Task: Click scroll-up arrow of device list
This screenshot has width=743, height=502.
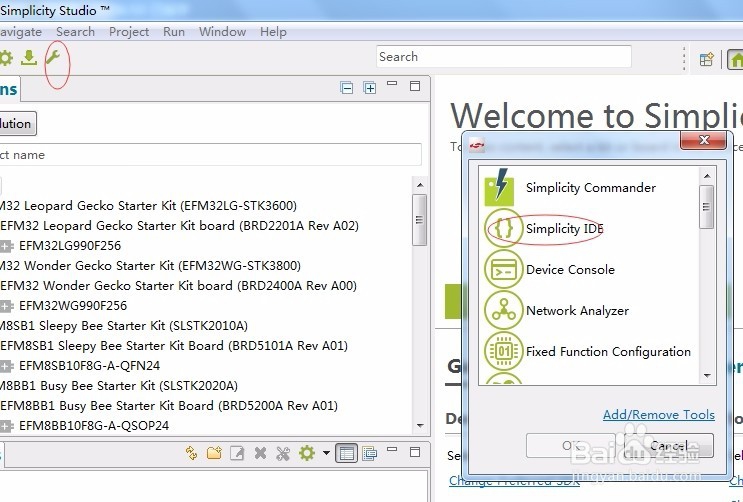Action: coord(420,185)
